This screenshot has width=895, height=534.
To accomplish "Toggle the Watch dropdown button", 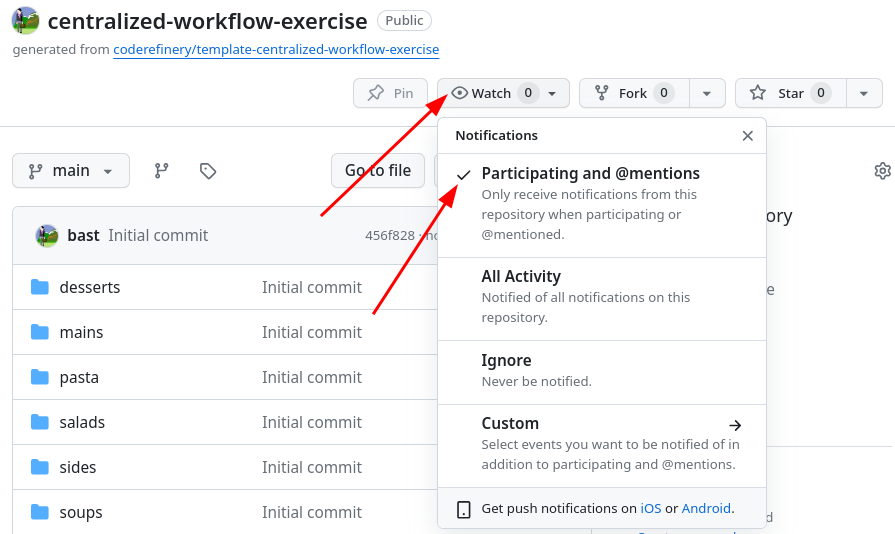I will click(503, 93).
